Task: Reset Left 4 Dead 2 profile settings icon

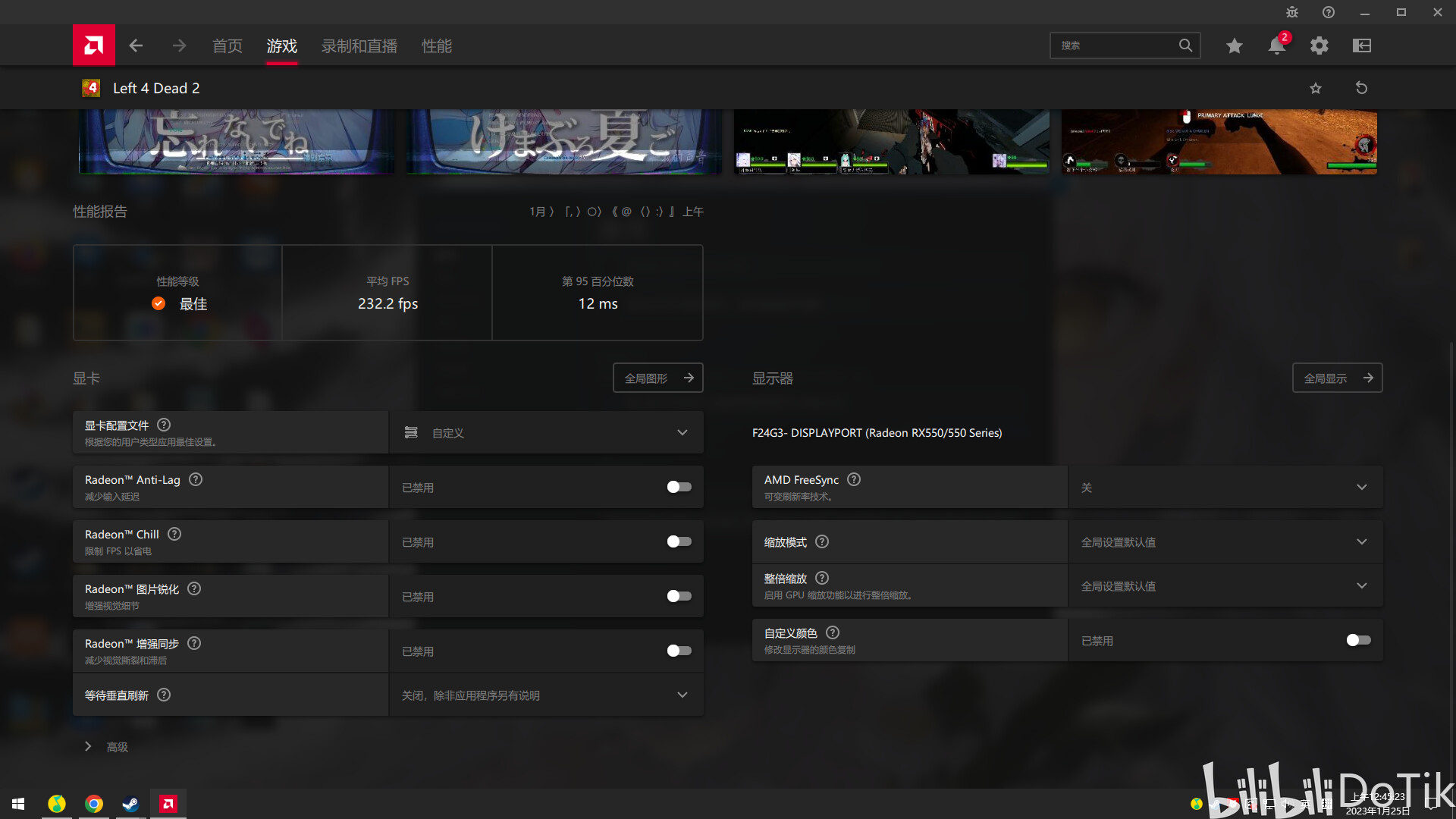Action: 1362,88
